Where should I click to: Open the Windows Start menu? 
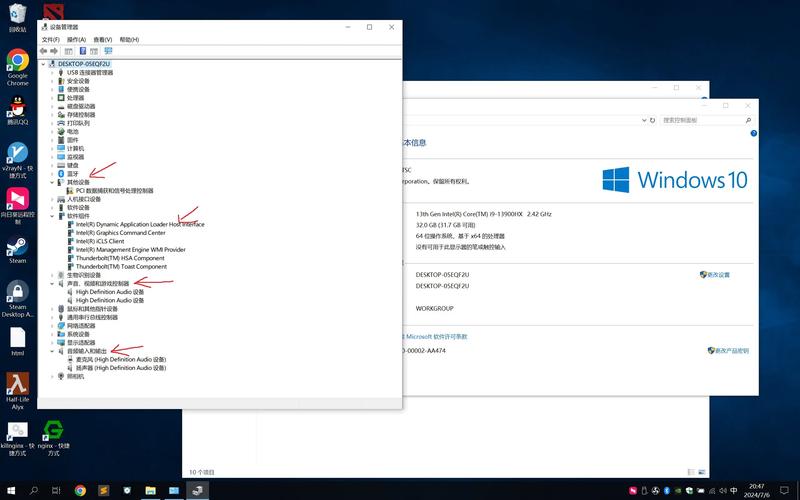(x=10, y=490)
